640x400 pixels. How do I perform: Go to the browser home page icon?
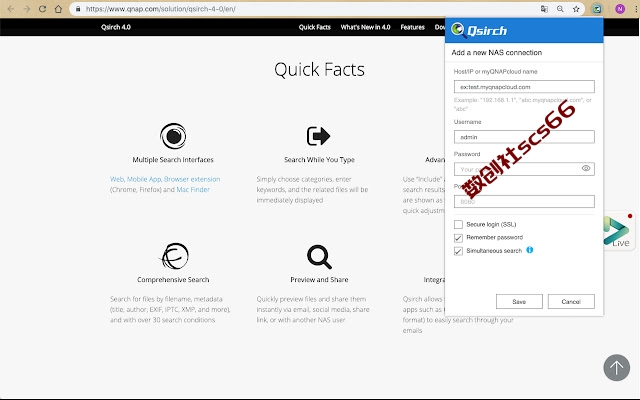click(58, 9)
